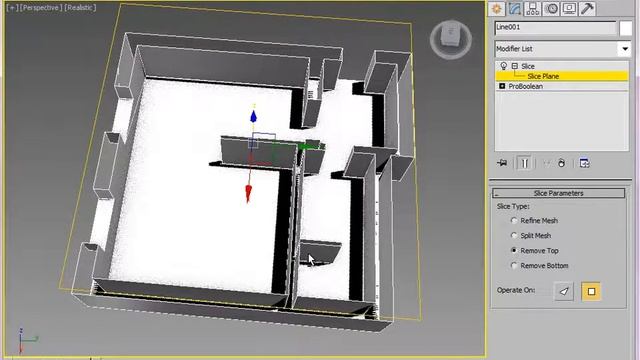Click the blue Z-axis gizmo arrow
This screenshot has width=640, height=360.
[x=253, y=116]
